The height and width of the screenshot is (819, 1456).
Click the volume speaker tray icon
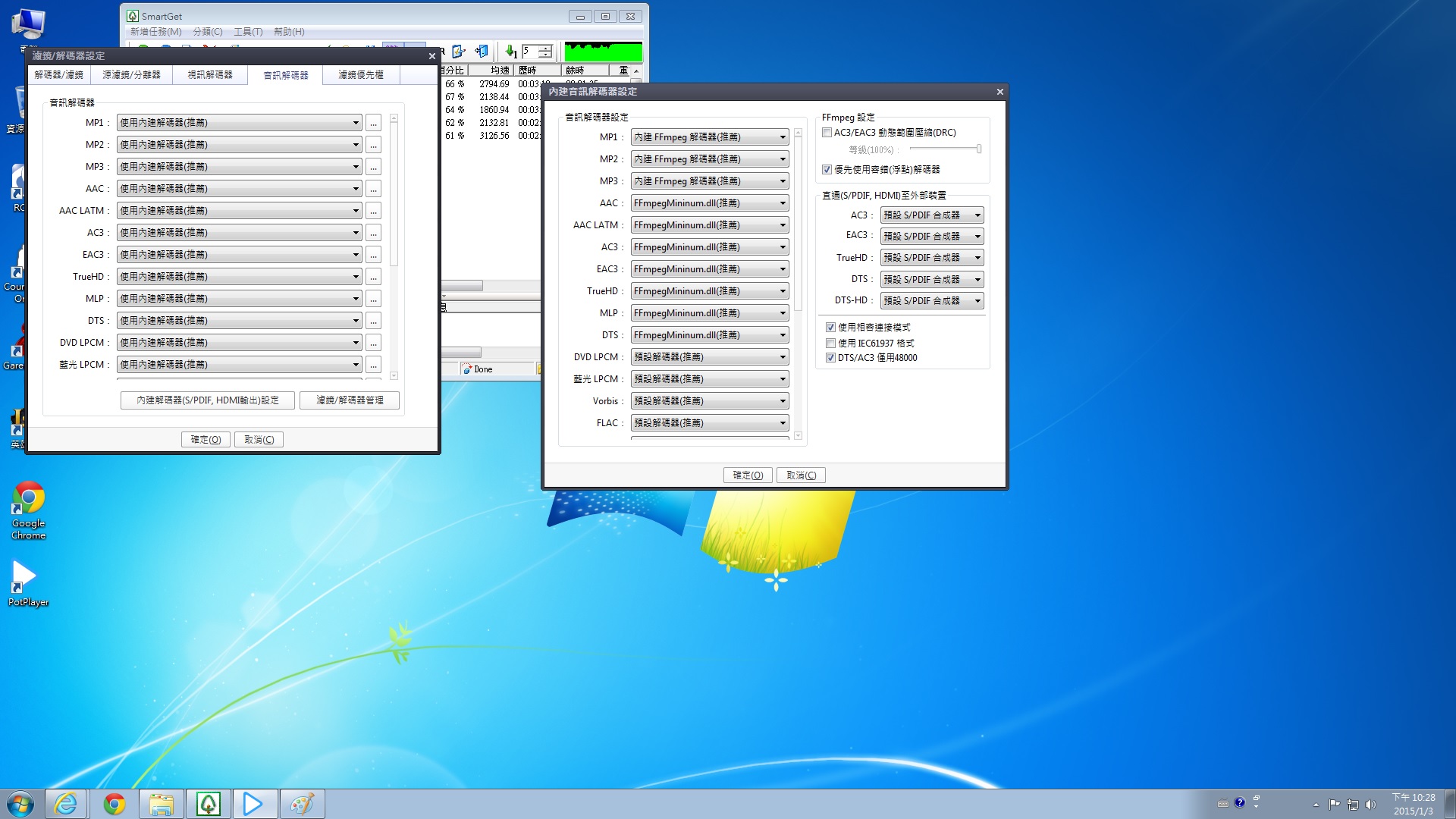tap(1370, 805)
